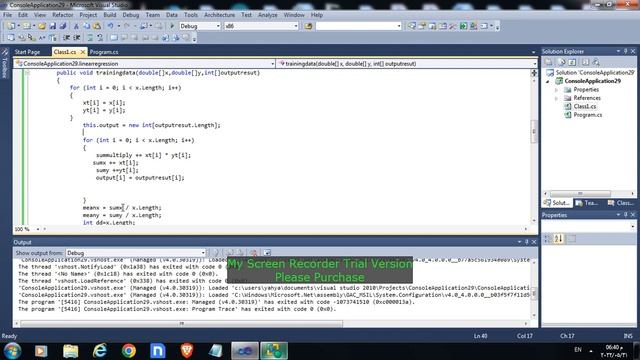Click the code editor vertical scrollbar thumb
The height and width of the screenshot is (360, 640).
533,132
